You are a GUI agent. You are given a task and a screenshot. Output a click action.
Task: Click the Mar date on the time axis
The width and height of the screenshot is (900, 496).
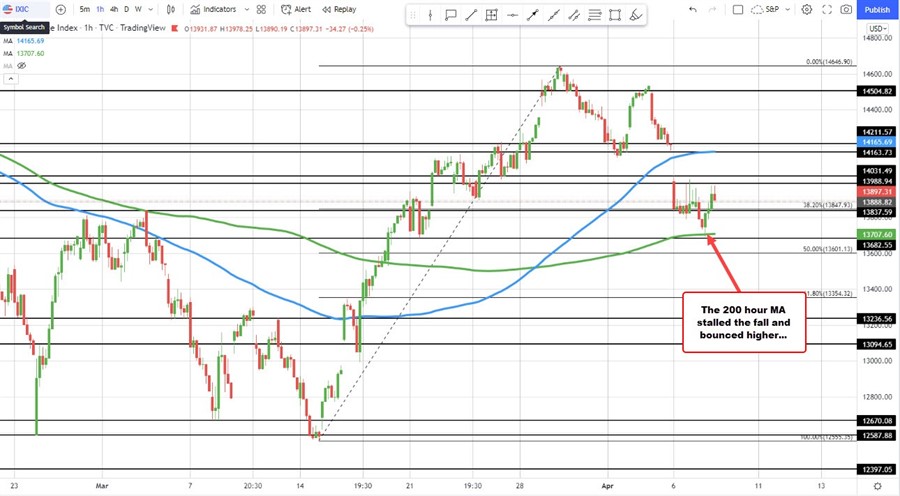[x=102, y=486]
